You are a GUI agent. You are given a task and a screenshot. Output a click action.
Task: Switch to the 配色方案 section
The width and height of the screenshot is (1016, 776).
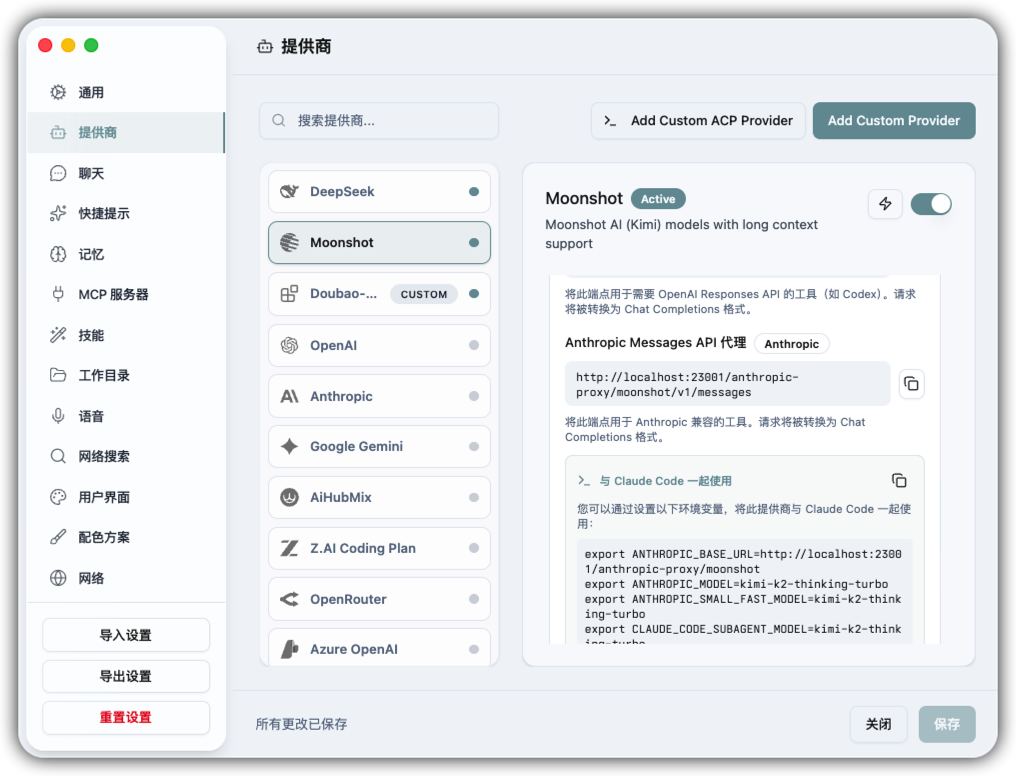pos(104,538)
